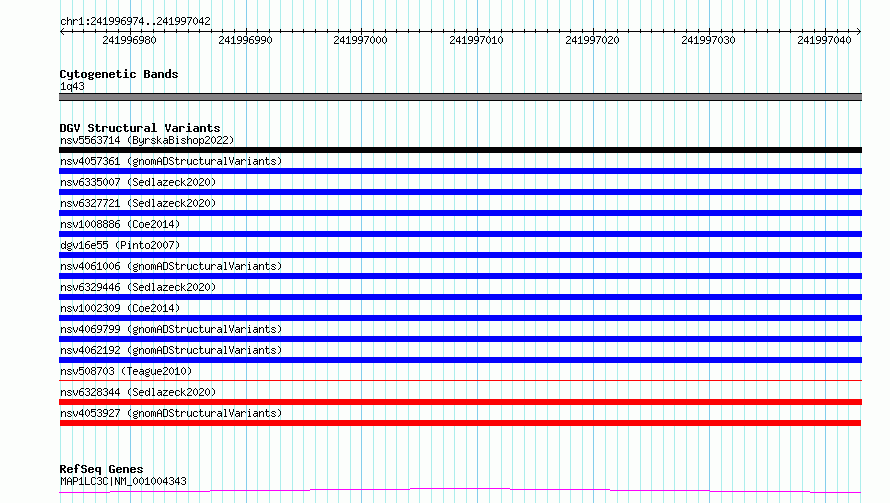Click the red nsv6328344 variant bar
Image resolution: width=890 pixels, height=503 pixels.
460,402
